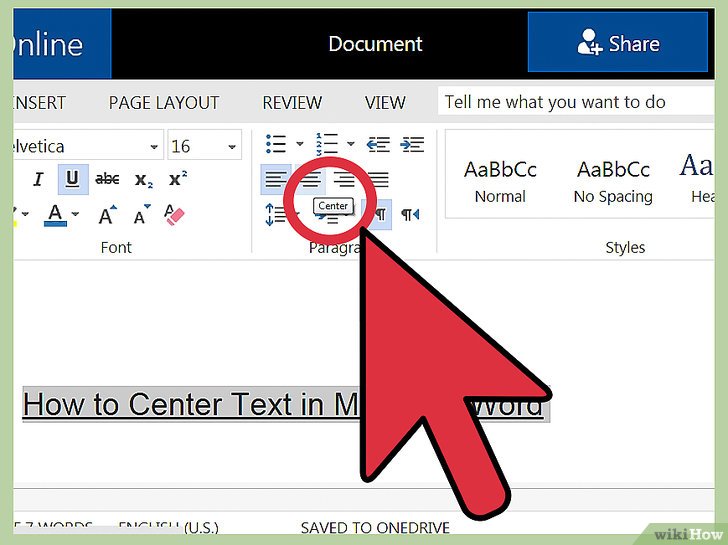Image resolution: width=728 pixels, height=545 pixels.
Task: Click the ENGLISH (U.S.) language status
Action: [x=168, y=528]
